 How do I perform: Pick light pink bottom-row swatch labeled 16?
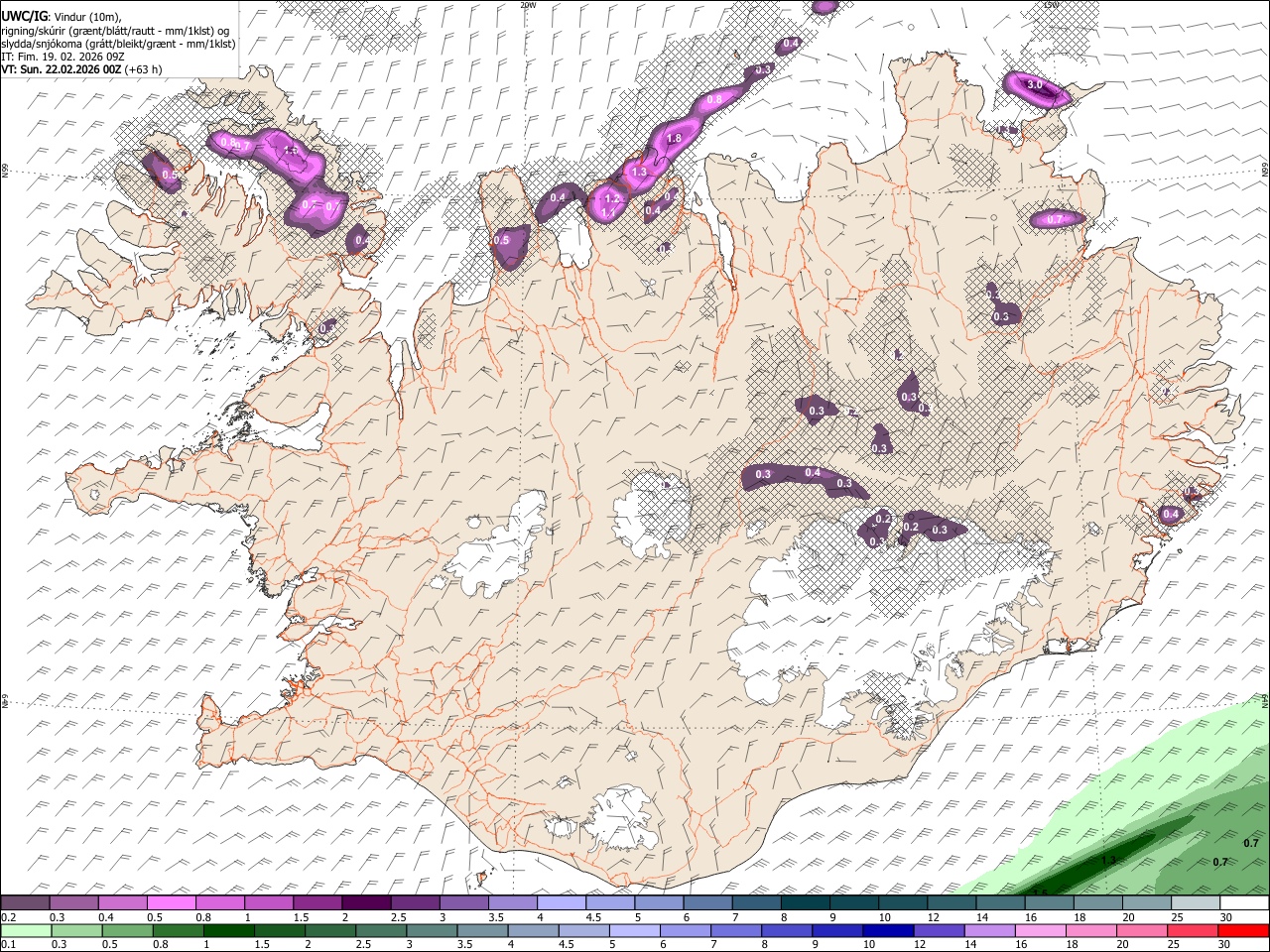[x=1041, y=931]
